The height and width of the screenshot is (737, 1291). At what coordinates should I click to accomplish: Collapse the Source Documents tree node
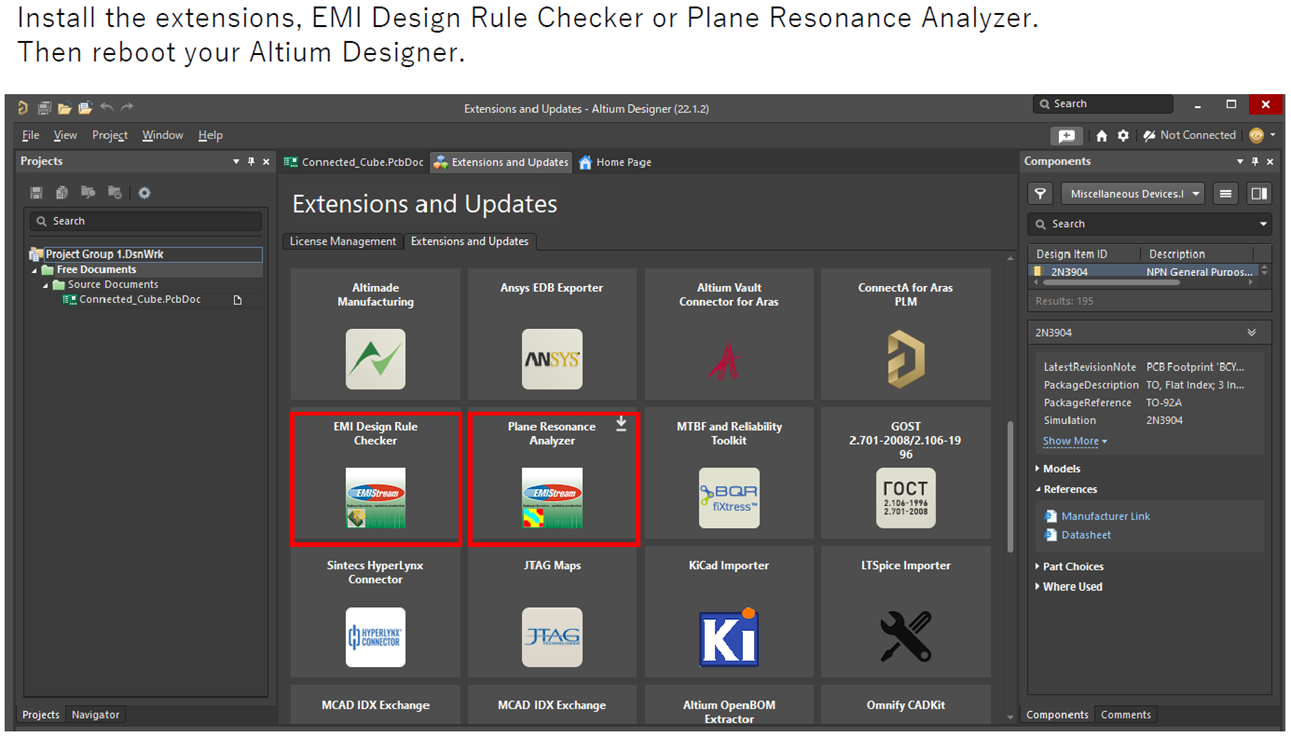tap(46, 285)
